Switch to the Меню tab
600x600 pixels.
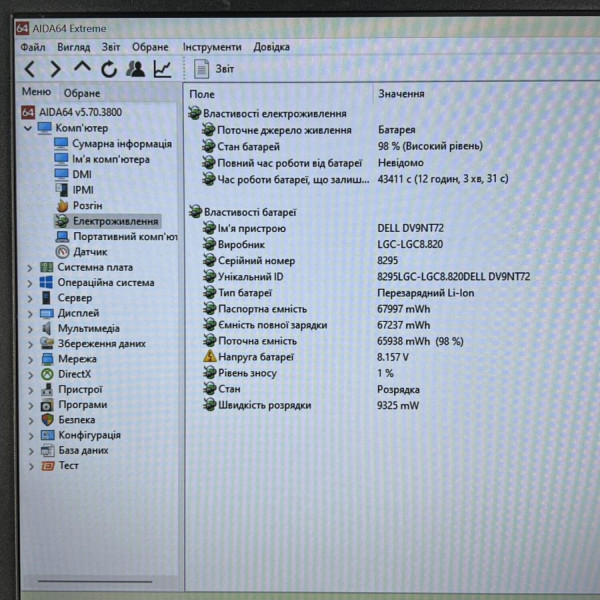36,92
